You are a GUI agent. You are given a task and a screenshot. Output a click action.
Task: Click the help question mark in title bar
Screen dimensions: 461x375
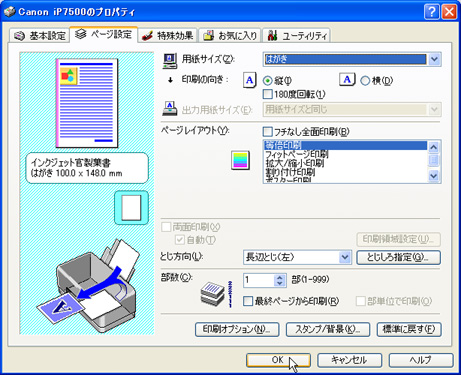click(x=432, y=12)
